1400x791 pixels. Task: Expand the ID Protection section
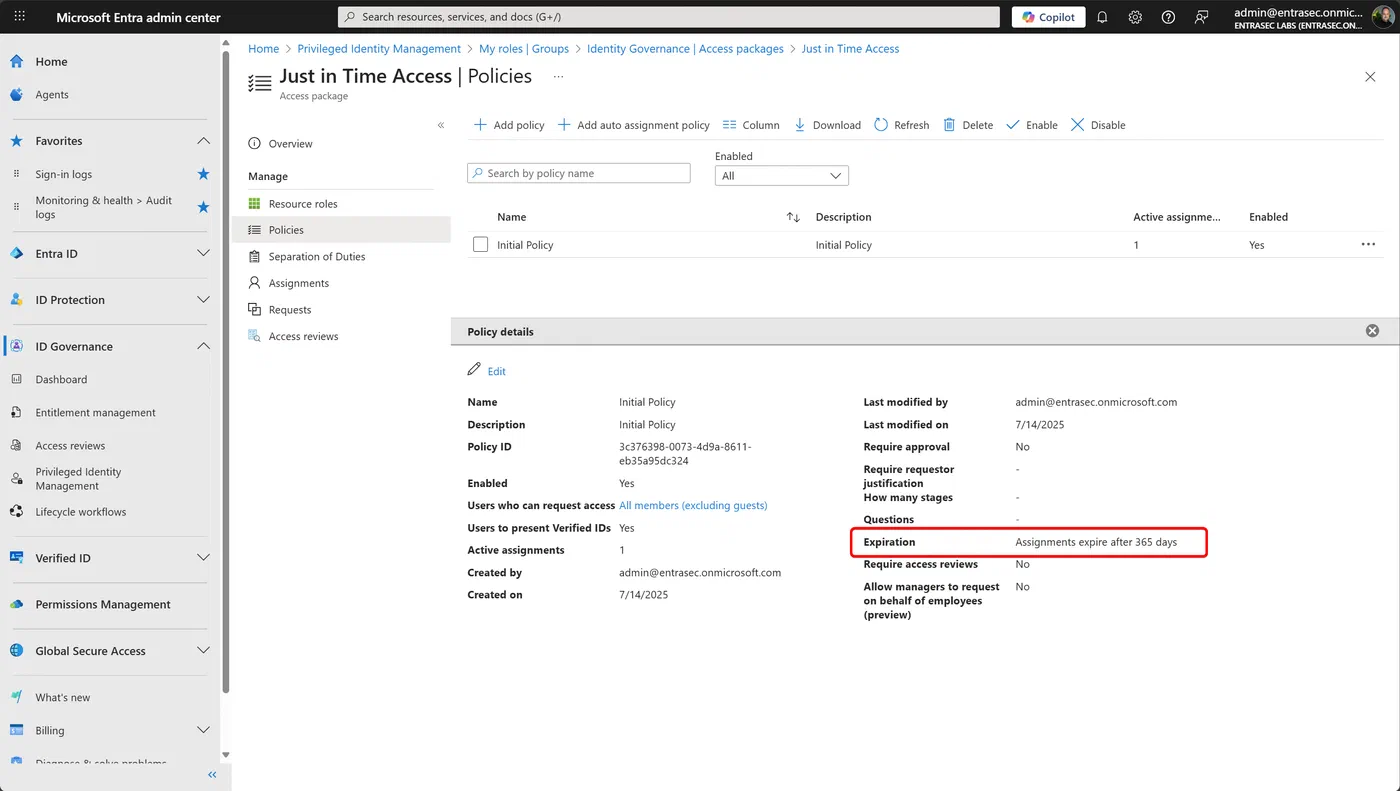(203, 300)
